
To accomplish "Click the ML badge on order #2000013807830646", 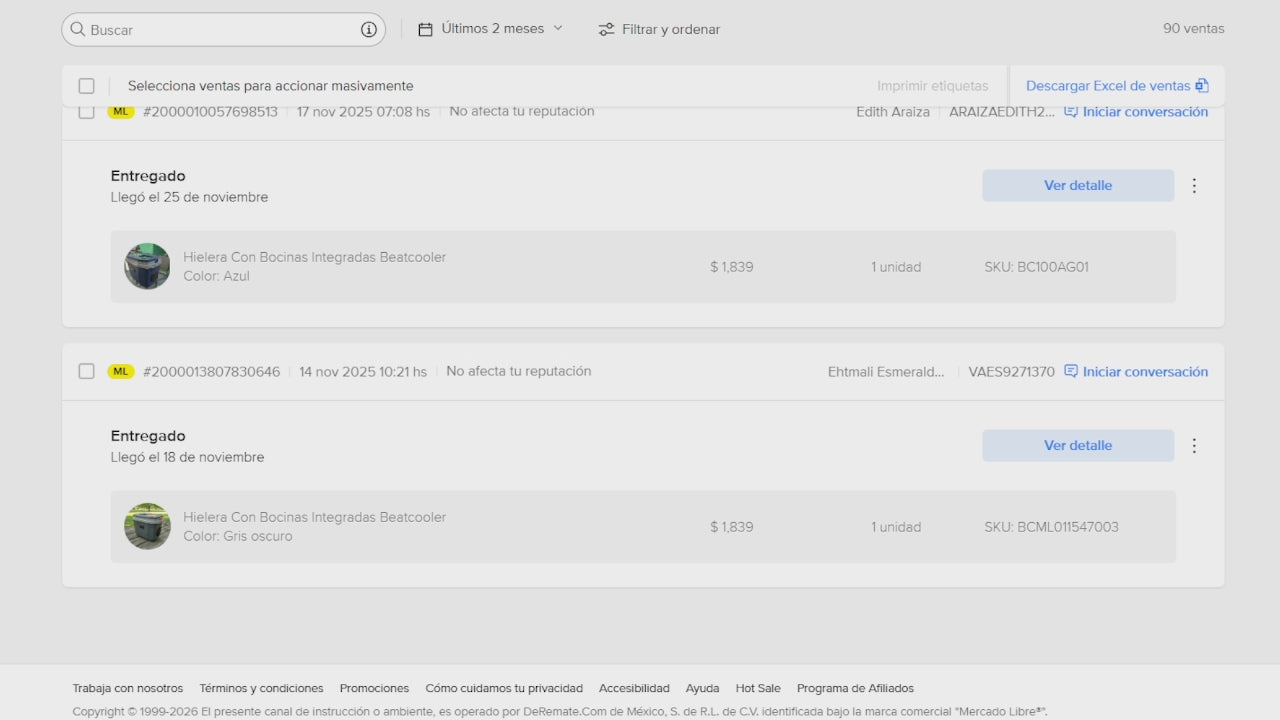I will [120, 372].
